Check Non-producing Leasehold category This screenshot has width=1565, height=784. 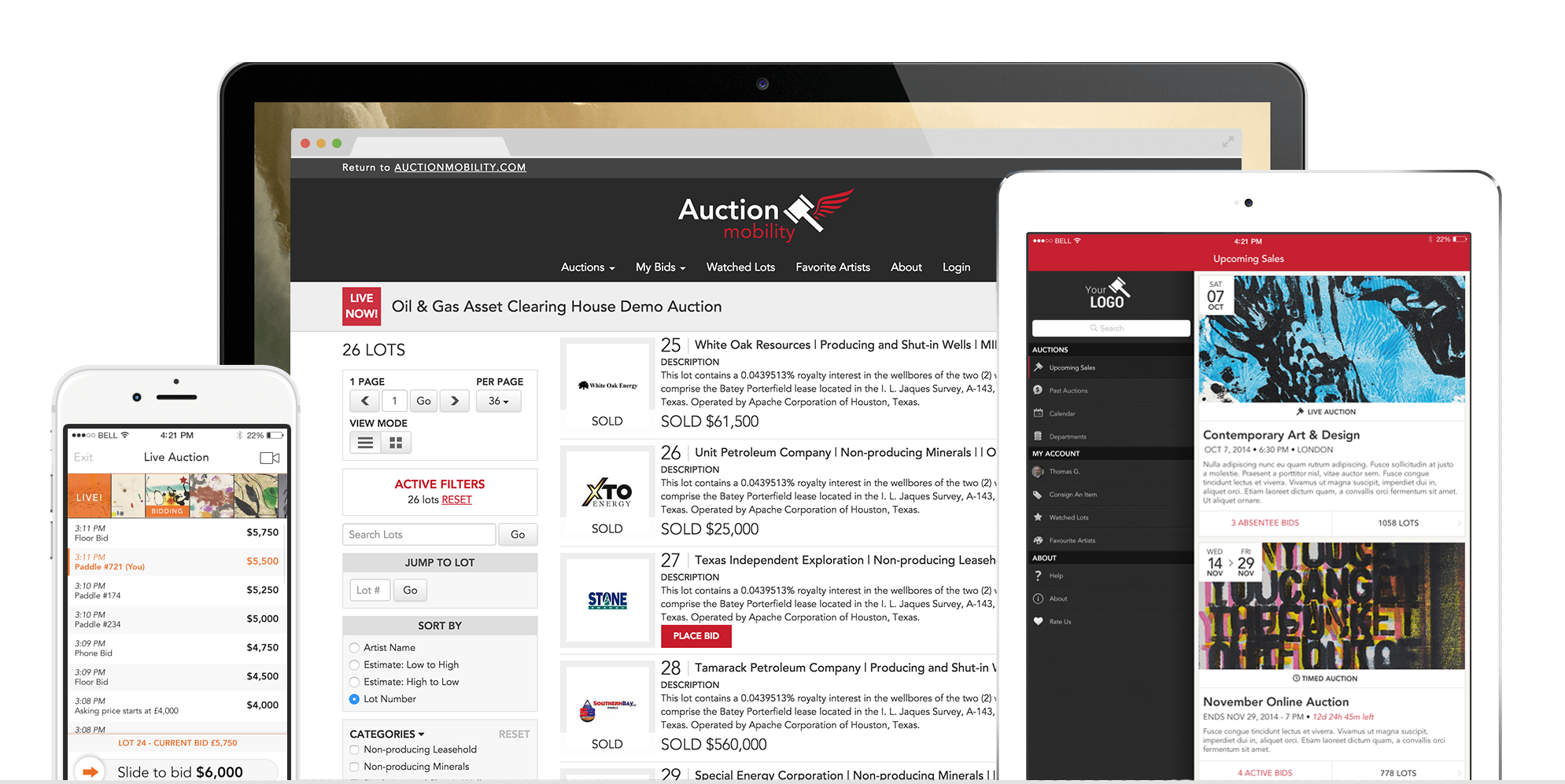[x=354, y=750]
